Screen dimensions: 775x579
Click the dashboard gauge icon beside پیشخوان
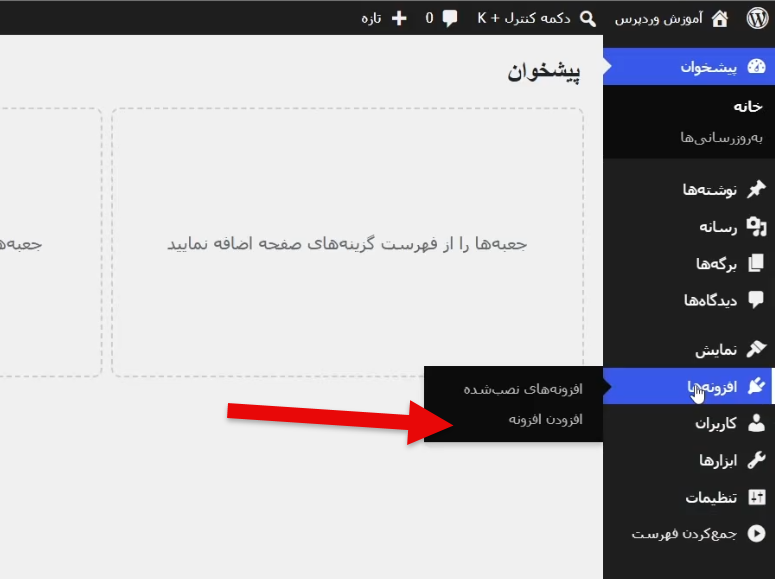756,66
